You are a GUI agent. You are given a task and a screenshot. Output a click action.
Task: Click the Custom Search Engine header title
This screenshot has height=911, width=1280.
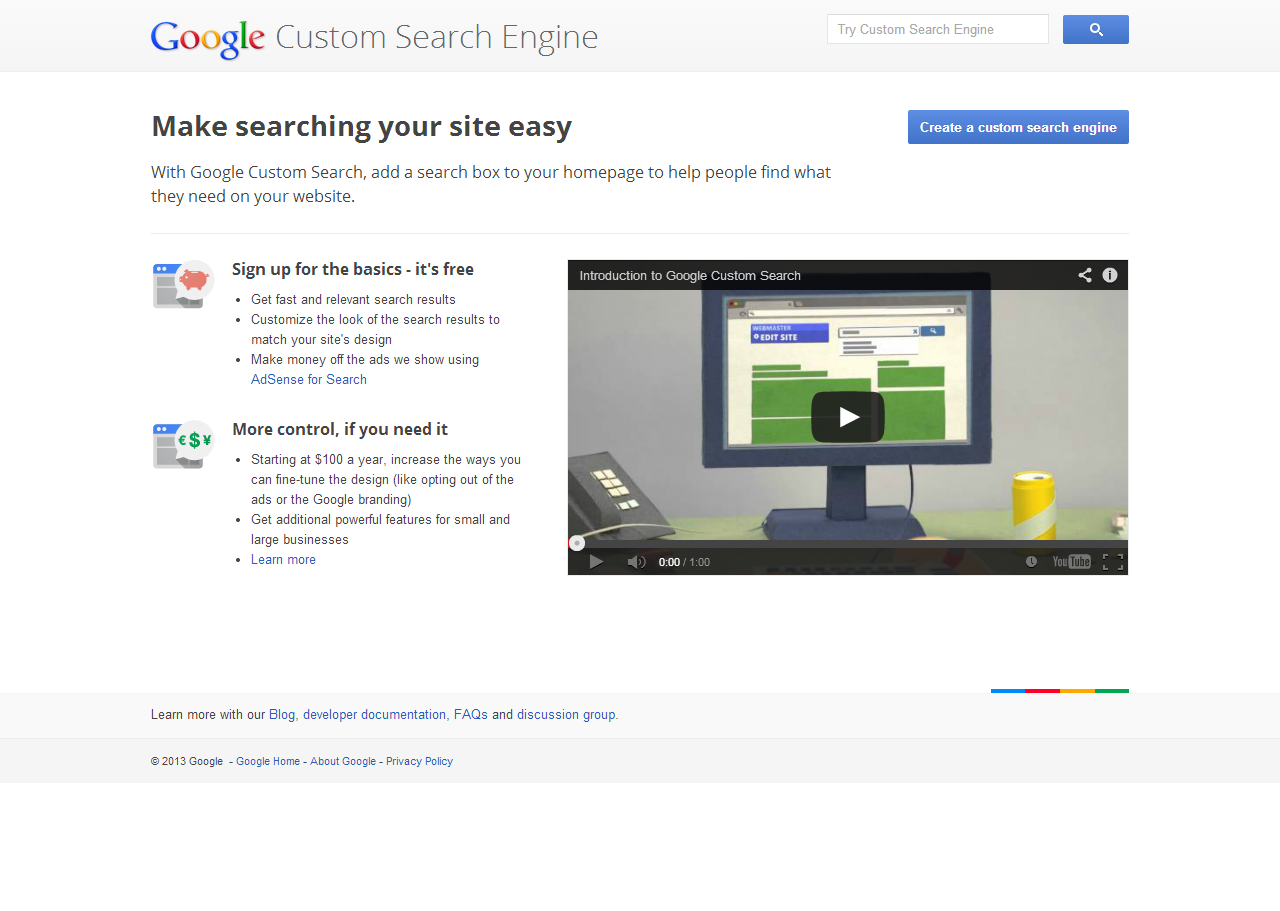coord(437,37)
